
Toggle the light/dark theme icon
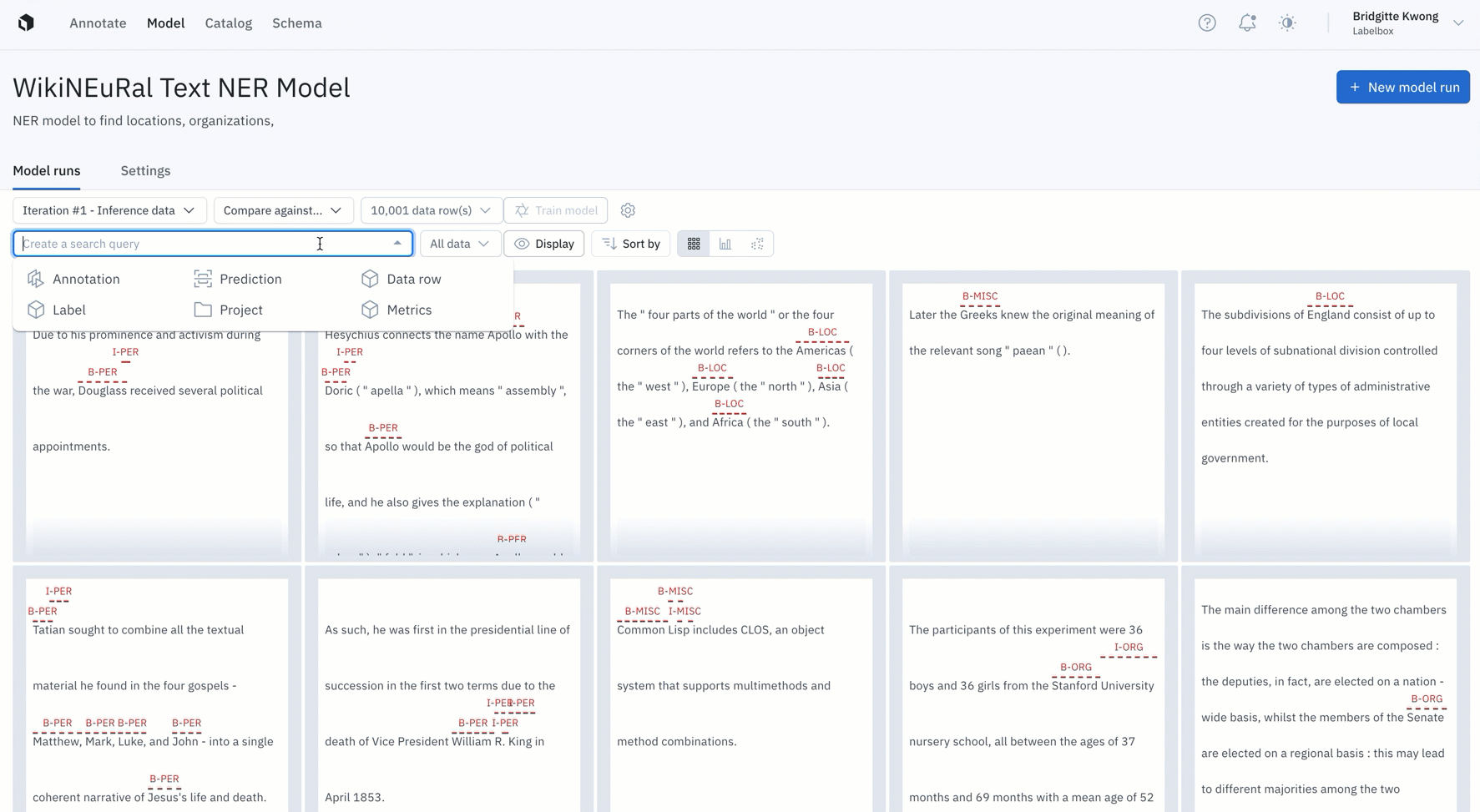point(1287,23)
